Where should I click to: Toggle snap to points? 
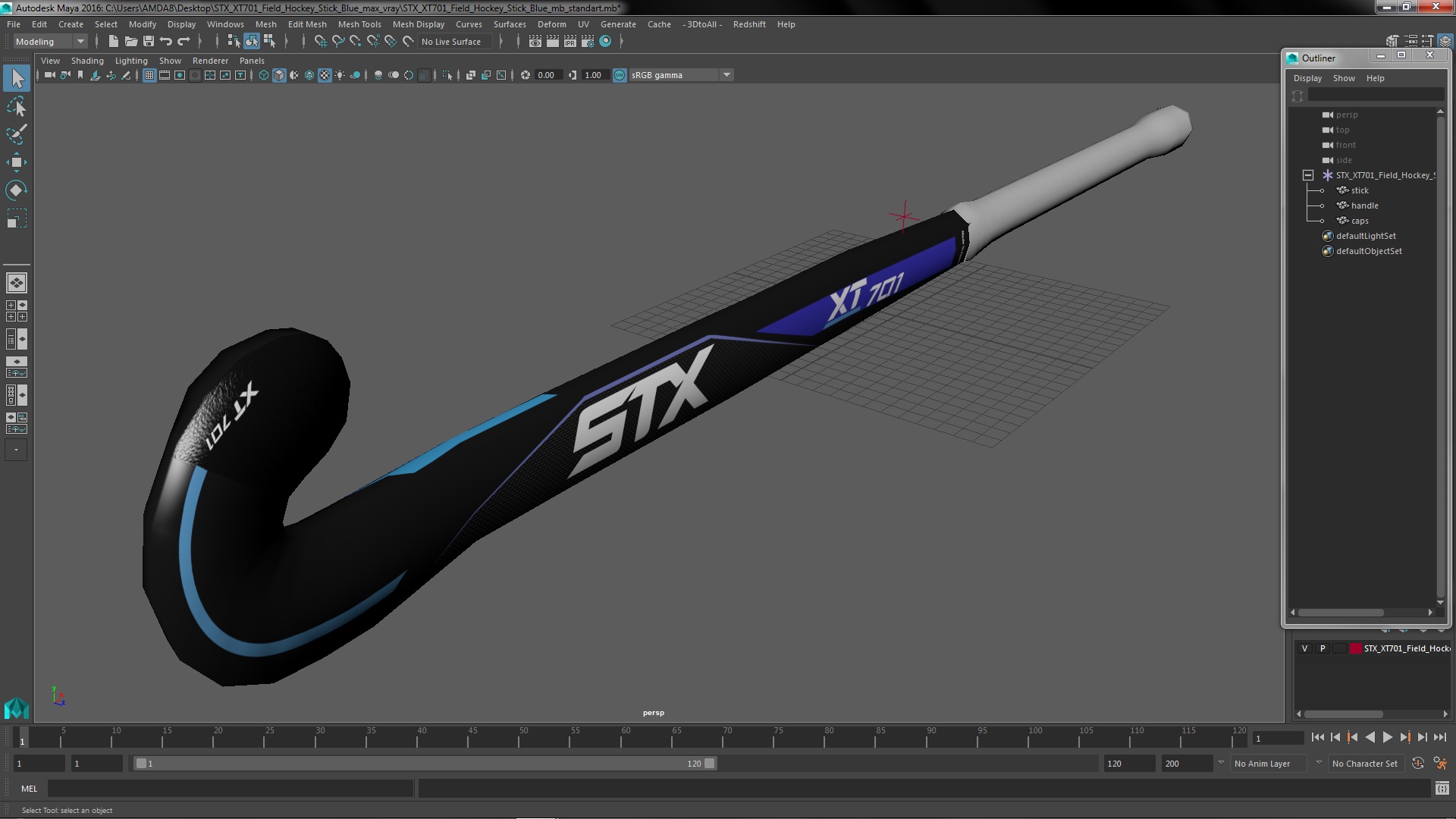356,42
